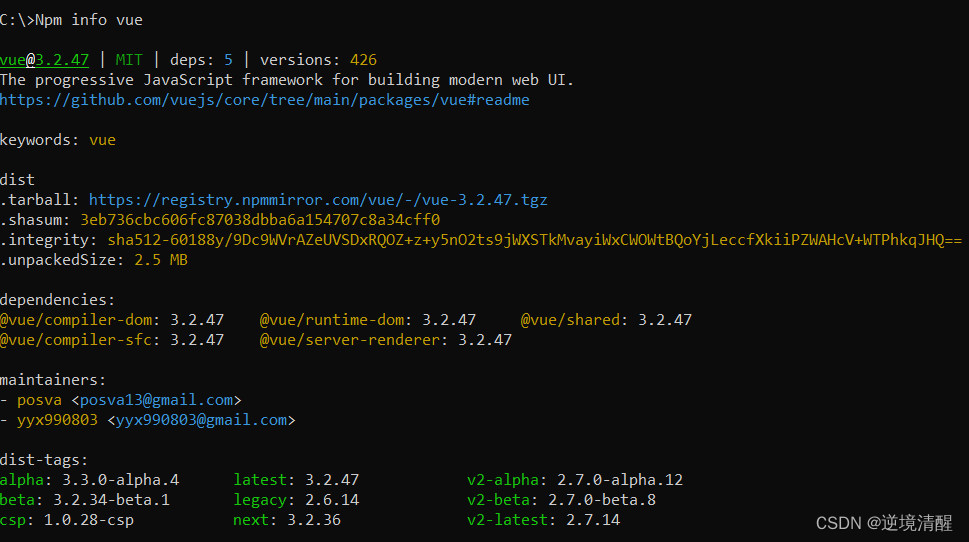Click the versions count 426
Screen dimensions: 969x542
(363, 60)
